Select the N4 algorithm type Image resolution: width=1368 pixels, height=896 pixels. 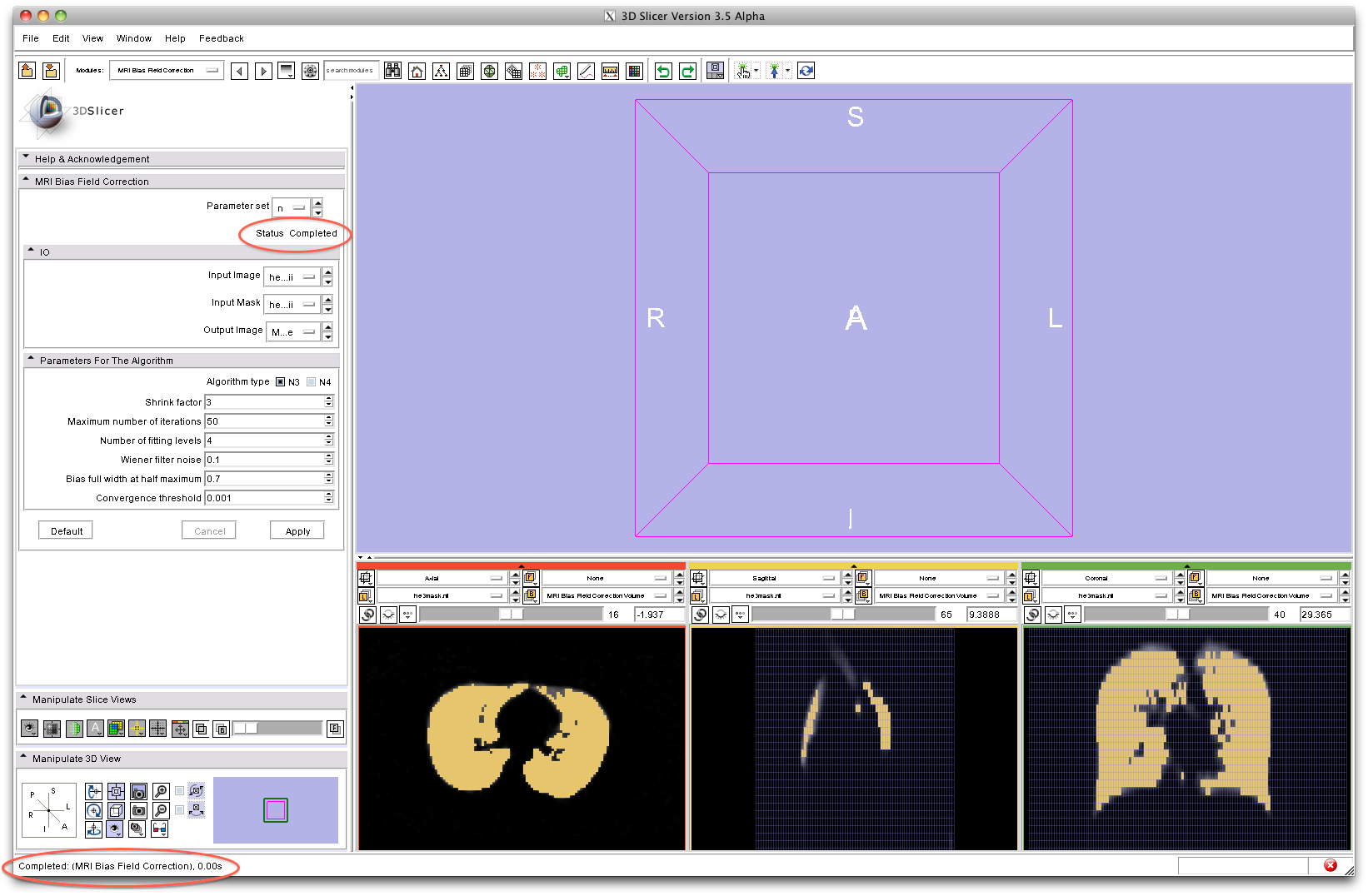[x=312, y=382]
